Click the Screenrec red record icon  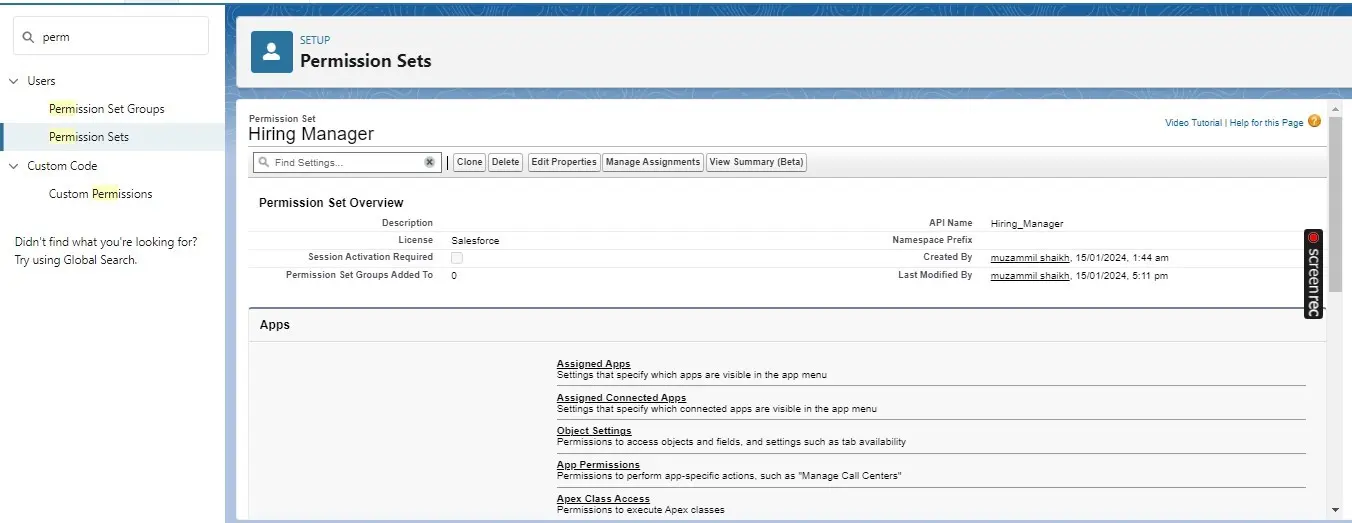pos(1313,238)
